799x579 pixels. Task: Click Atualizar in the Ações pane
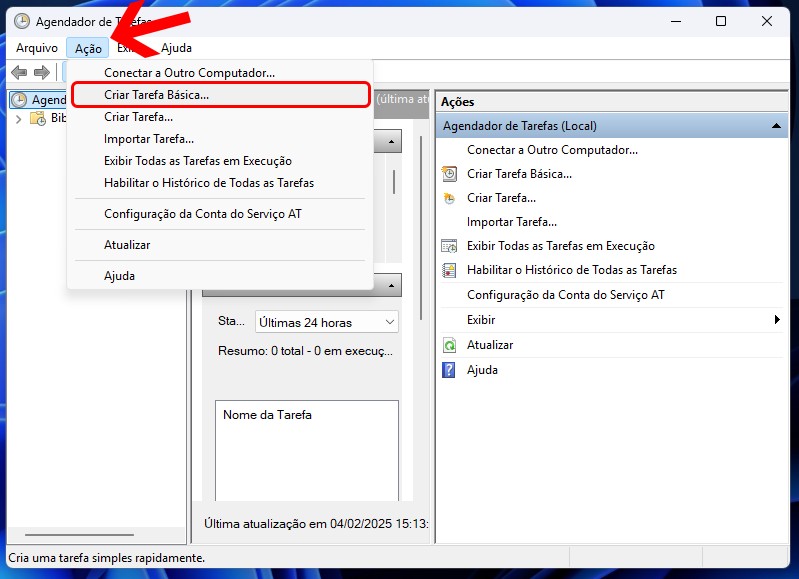coord(490,345)
